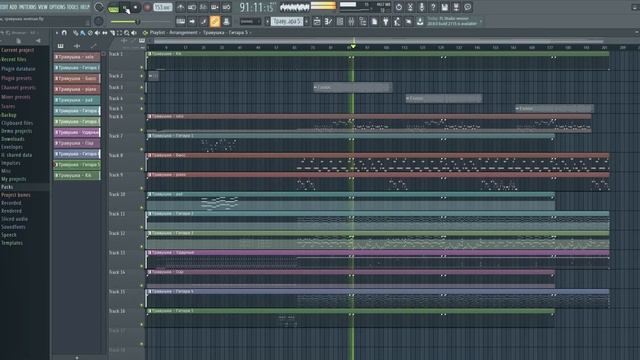The width and height of the screenshot is (640, 360).
Task: Click the microphone audio recording icon
Action: 422,7
